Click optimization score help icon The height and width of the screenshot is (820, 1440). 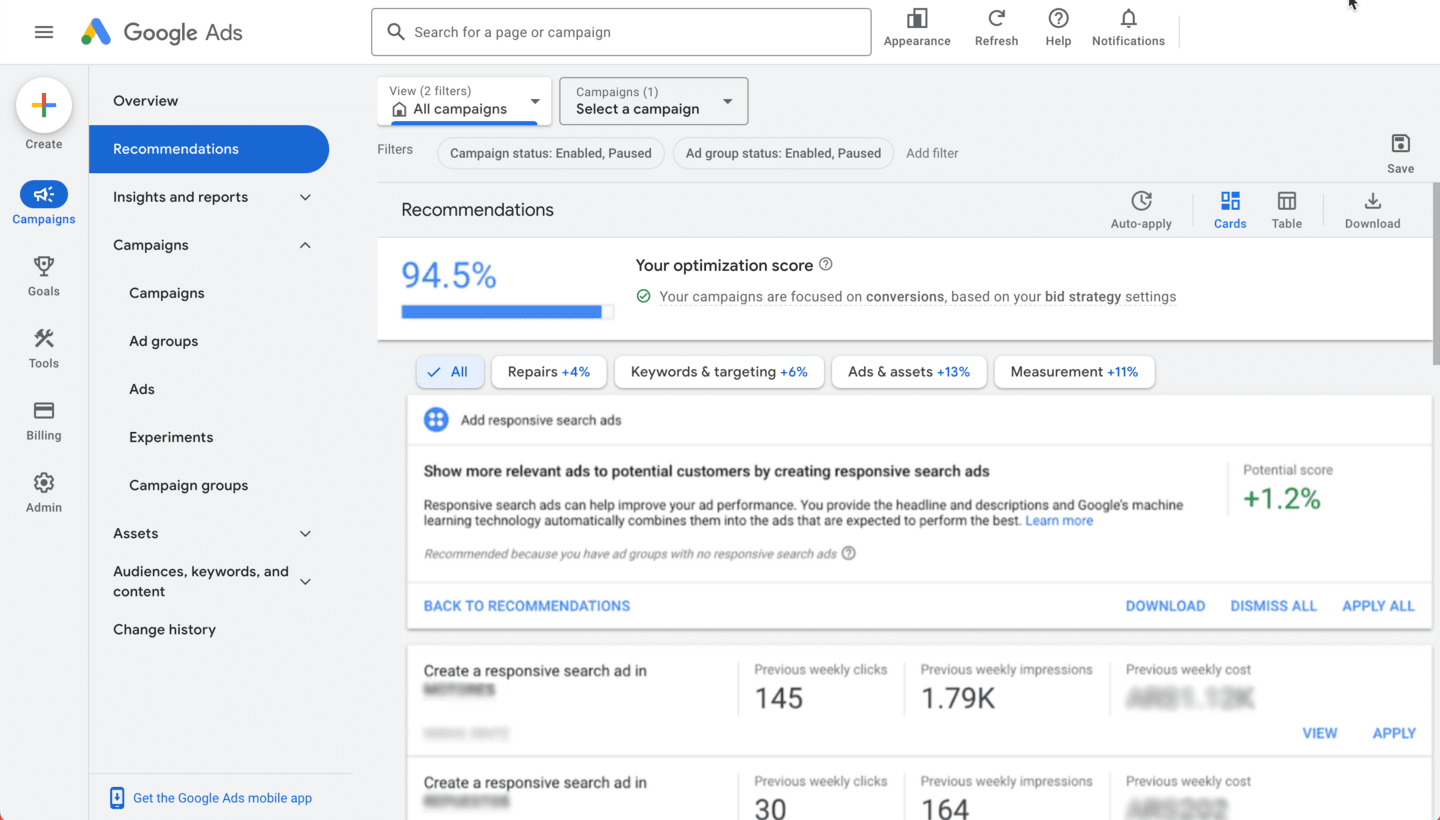[826, 265]
